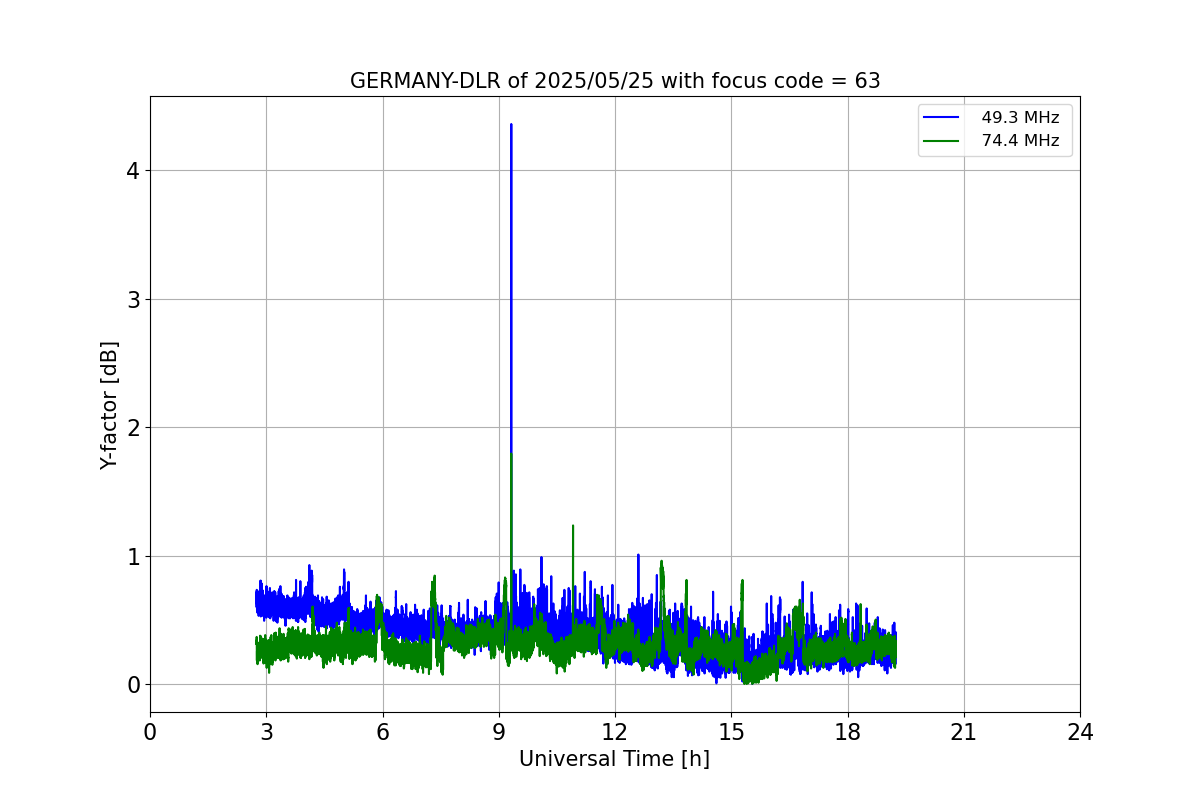Image resolution: width=1200 pixels, height=800 pixels.
Task: Click x-axis tick label '24'
Action: tap(1080, 732)
